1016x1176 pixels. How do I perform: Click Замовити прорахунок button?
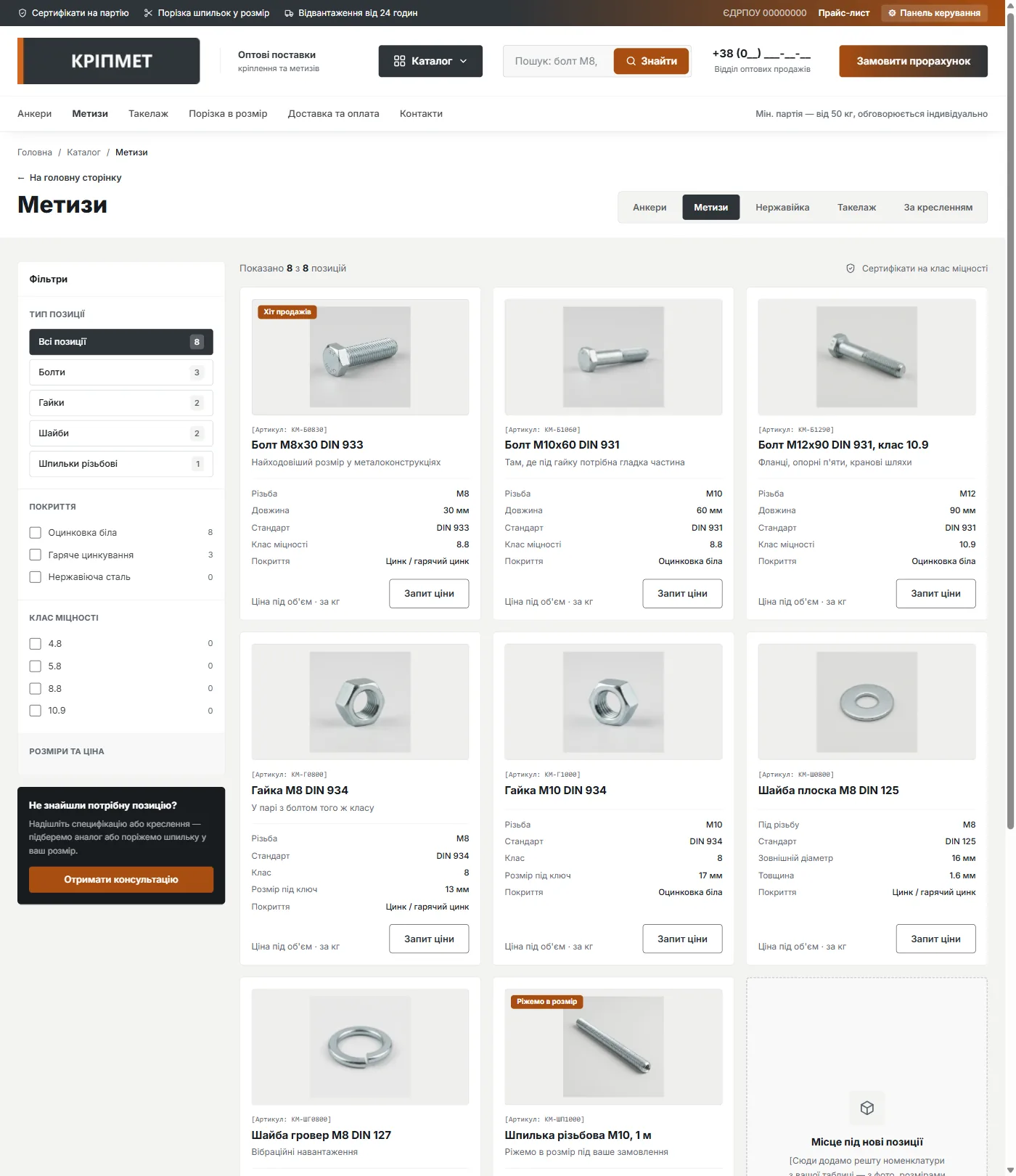click(x=913, y=61)
